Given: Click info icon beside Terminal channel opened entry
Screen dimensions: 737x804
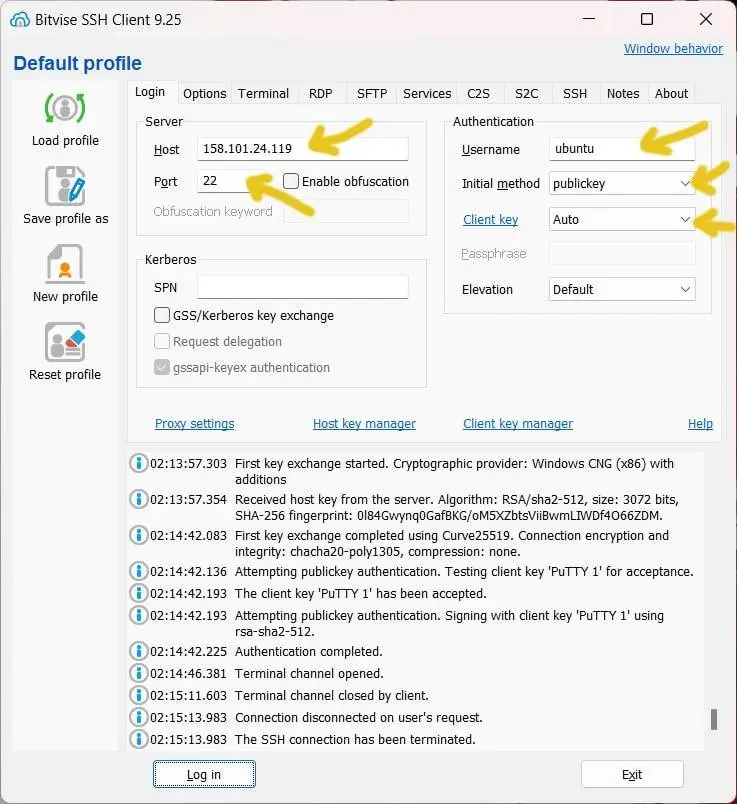Looking at the screenshot, I should (138, 673).
